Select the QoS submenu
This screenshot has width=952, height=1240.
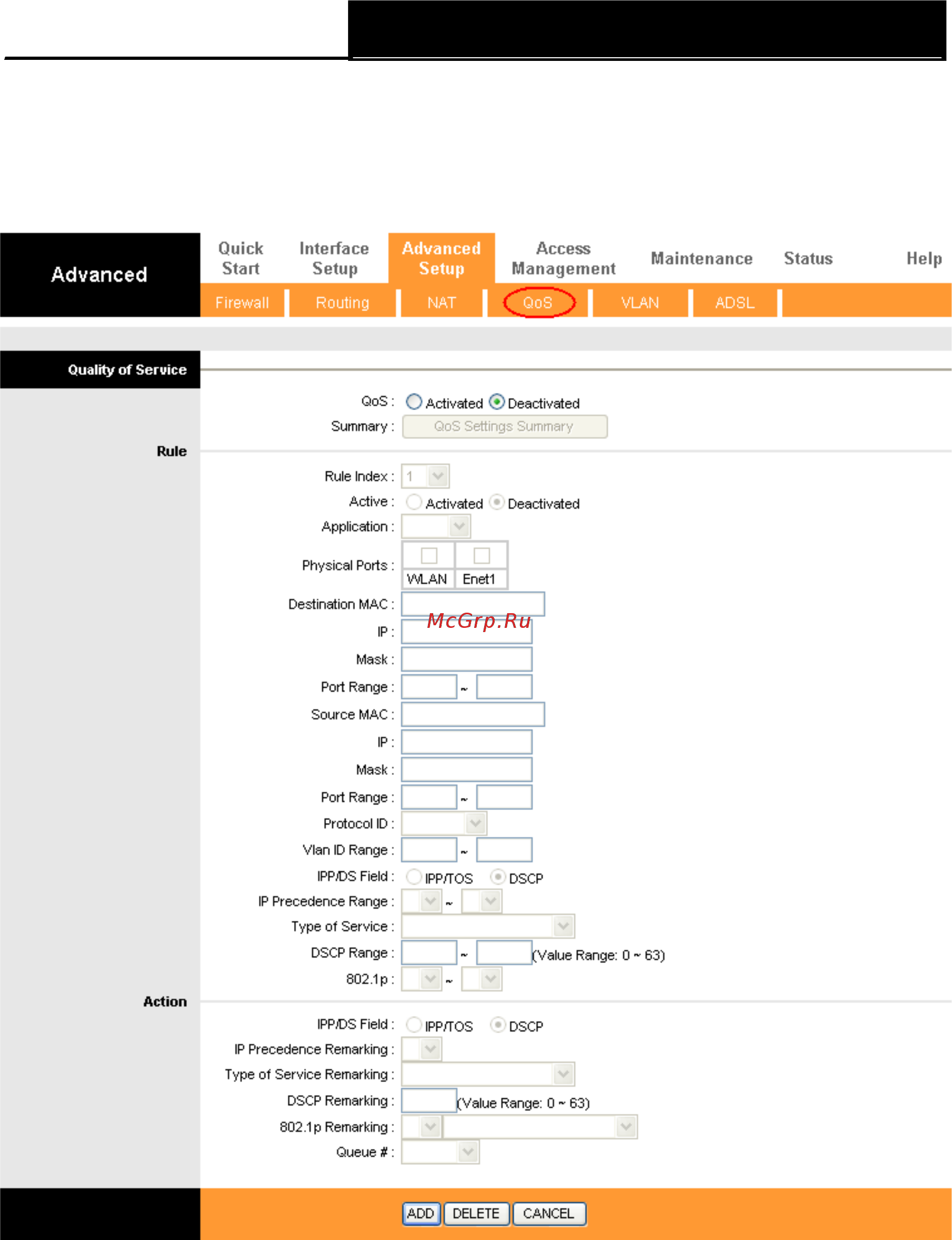[538, 302]
